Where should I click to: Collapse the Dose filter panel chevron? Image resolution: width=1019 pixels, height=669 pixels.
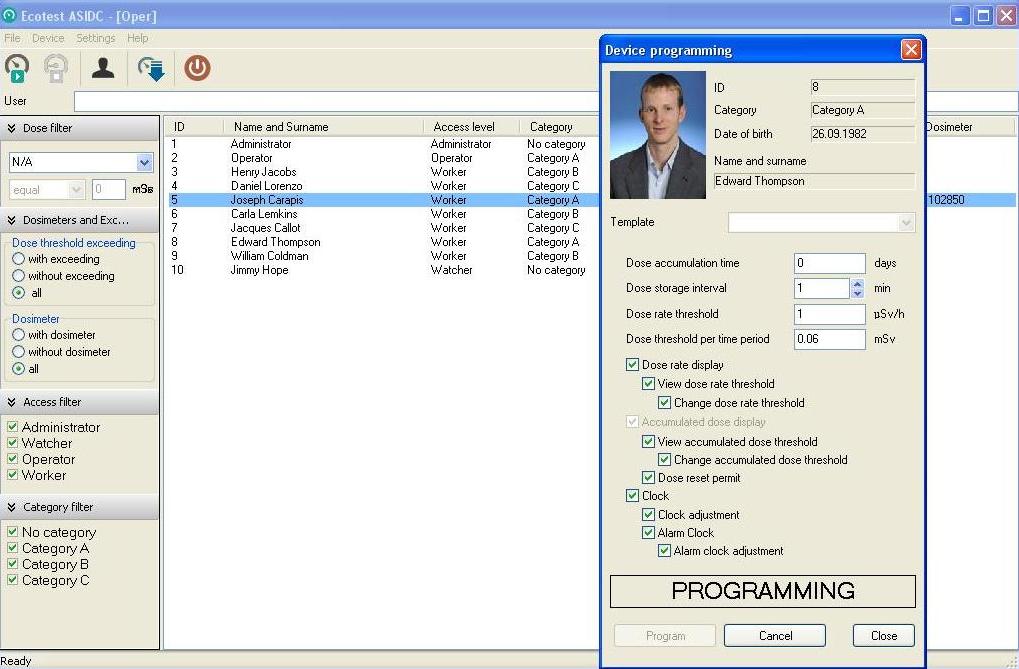[x=12, y=128]
